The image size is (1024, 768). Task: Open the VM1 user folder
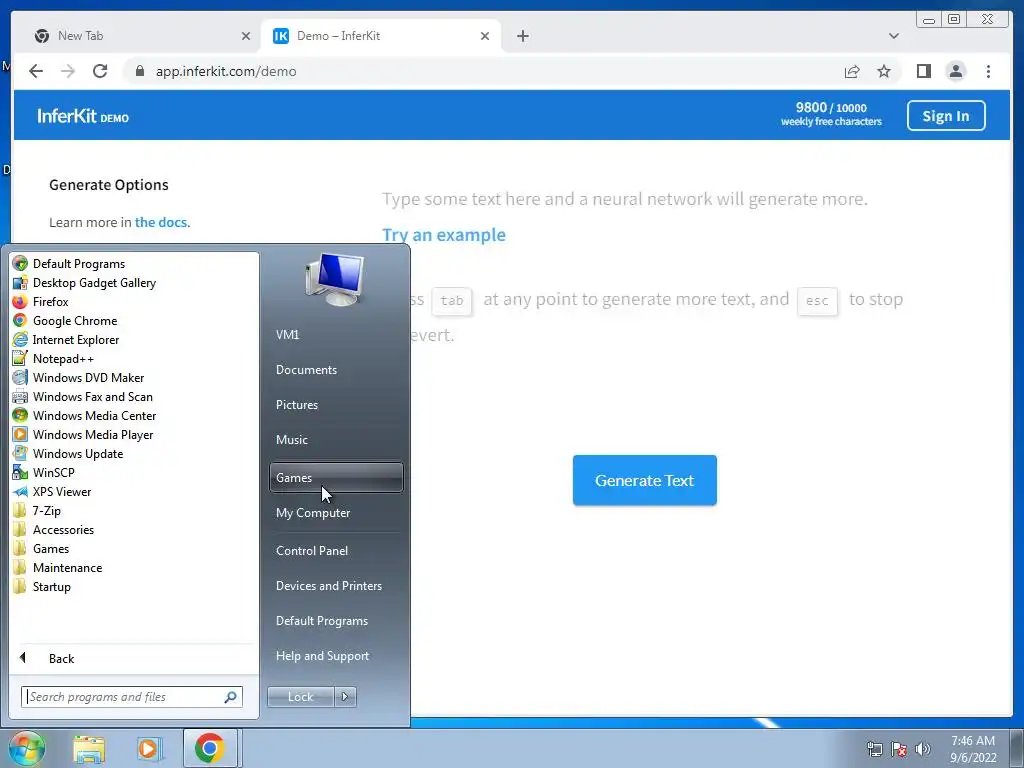point(287,334)
